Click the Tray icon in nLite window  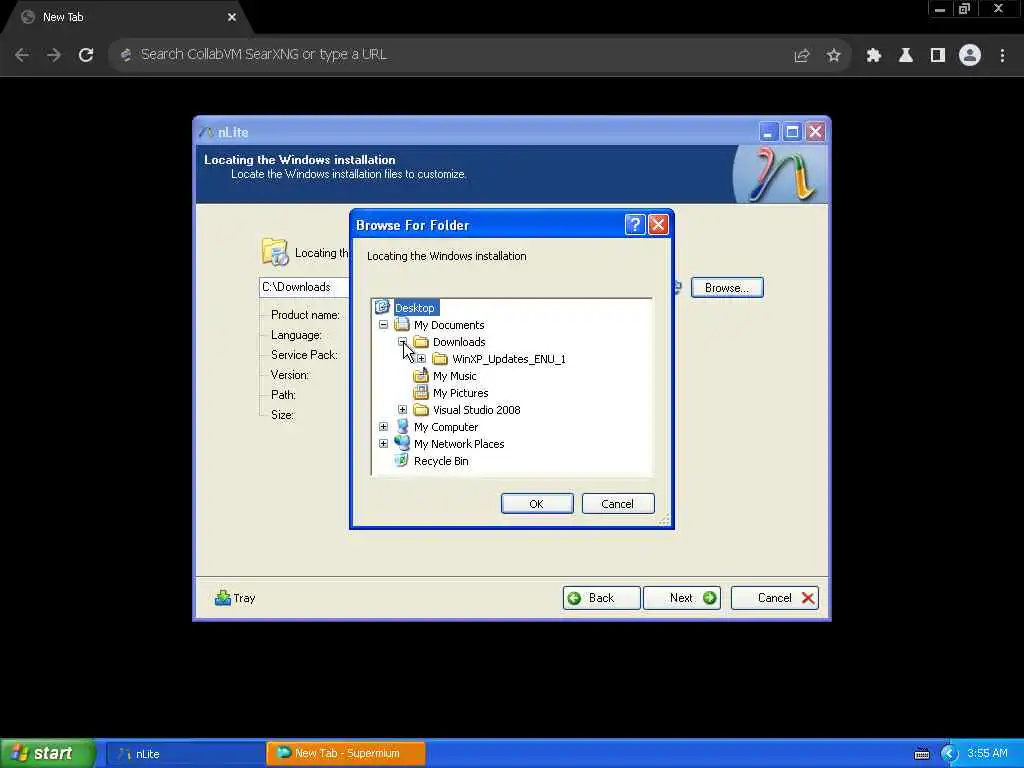tap(223, 598)
